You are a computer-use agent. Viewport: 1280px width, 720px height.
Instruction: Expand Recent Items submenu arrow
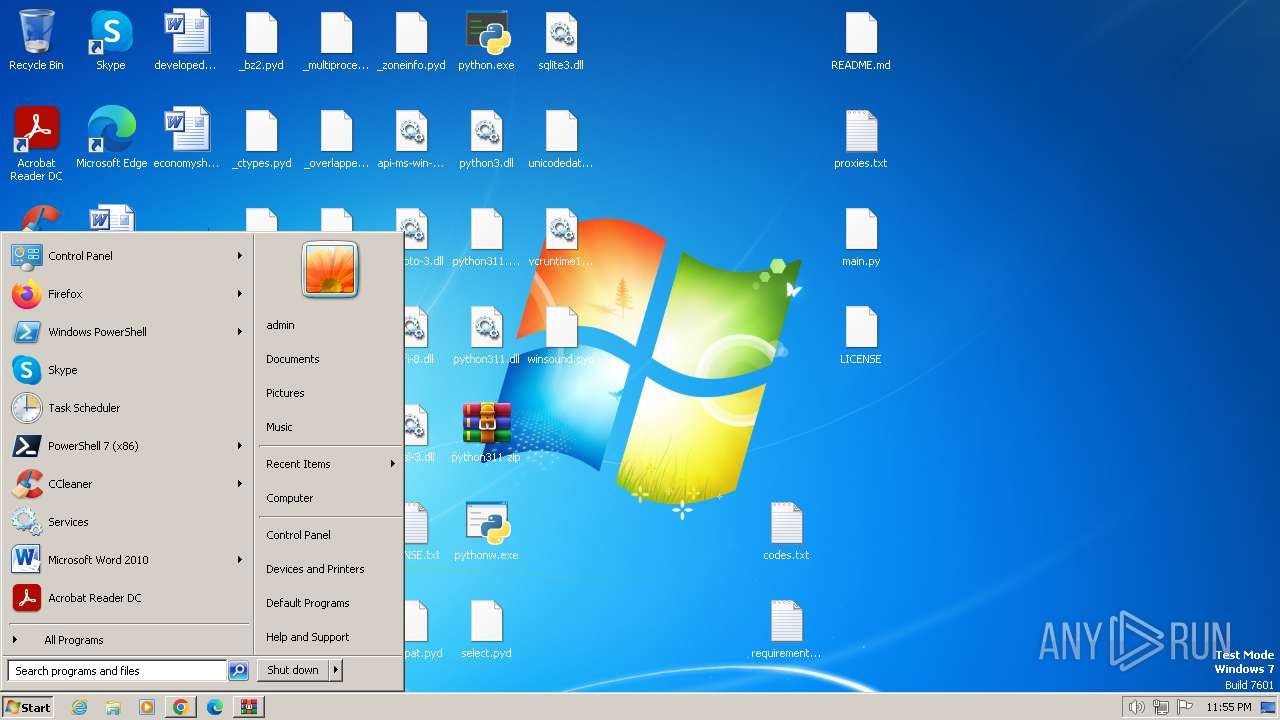coord(393,464)
